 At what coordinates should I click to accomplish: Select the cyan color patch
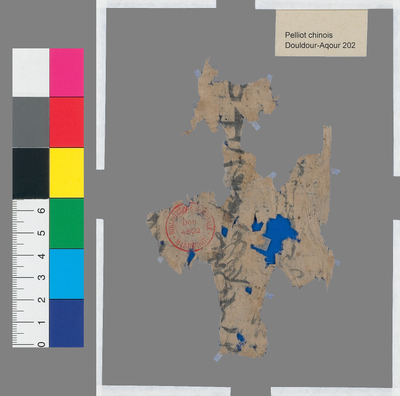point(67,274)
